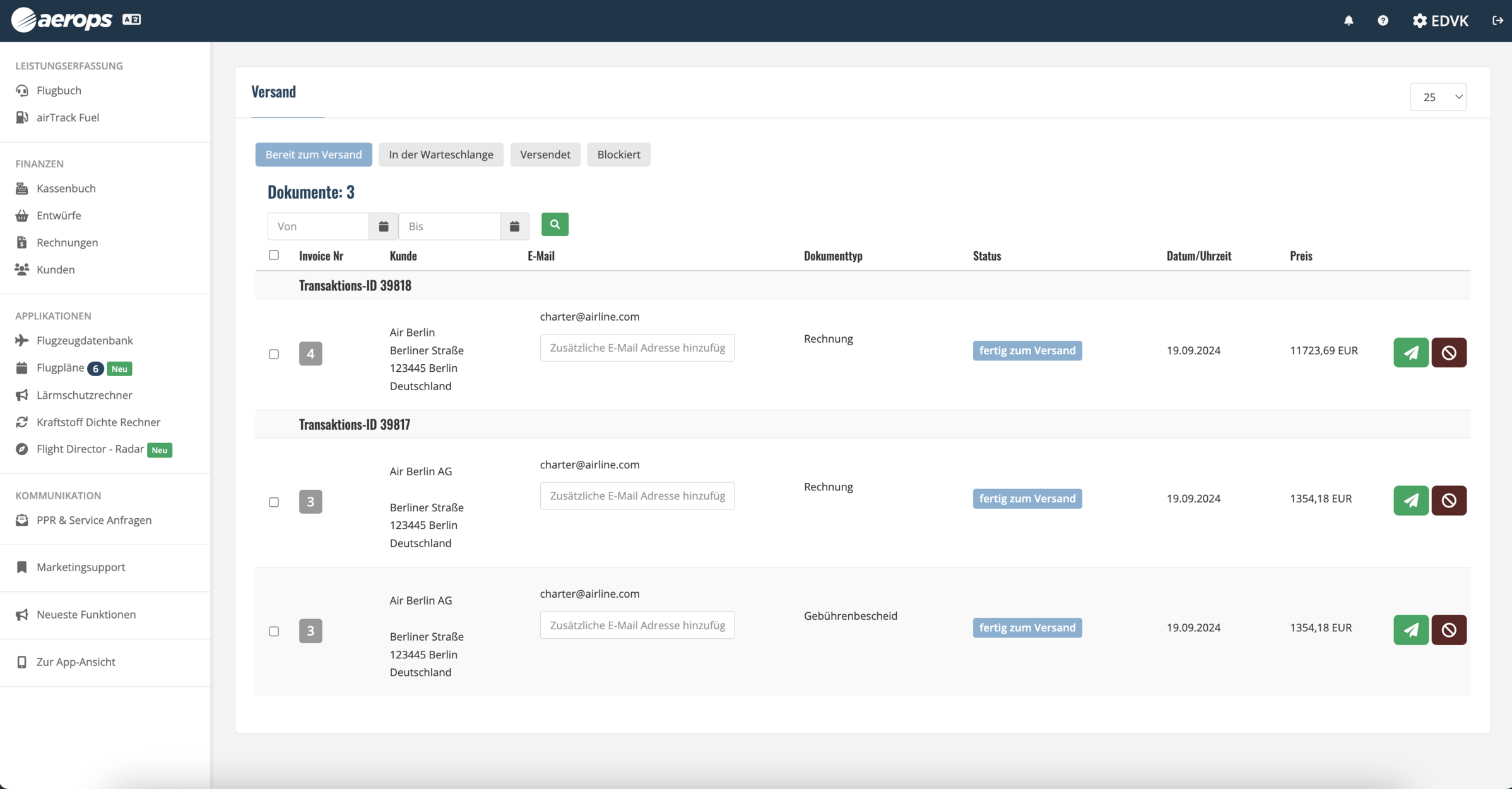
Task: Click the aerops logo
Action: point(61,20)
